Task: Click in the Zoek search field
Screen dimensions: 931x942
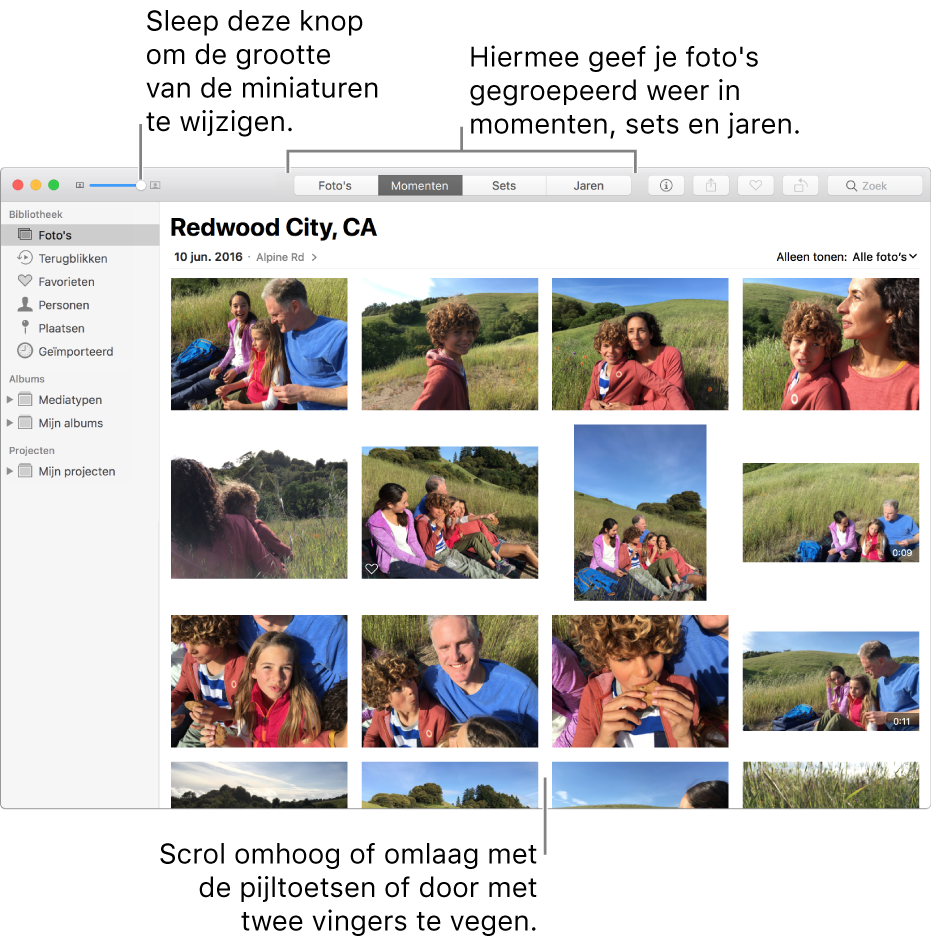Action: (x=880, y=185)
